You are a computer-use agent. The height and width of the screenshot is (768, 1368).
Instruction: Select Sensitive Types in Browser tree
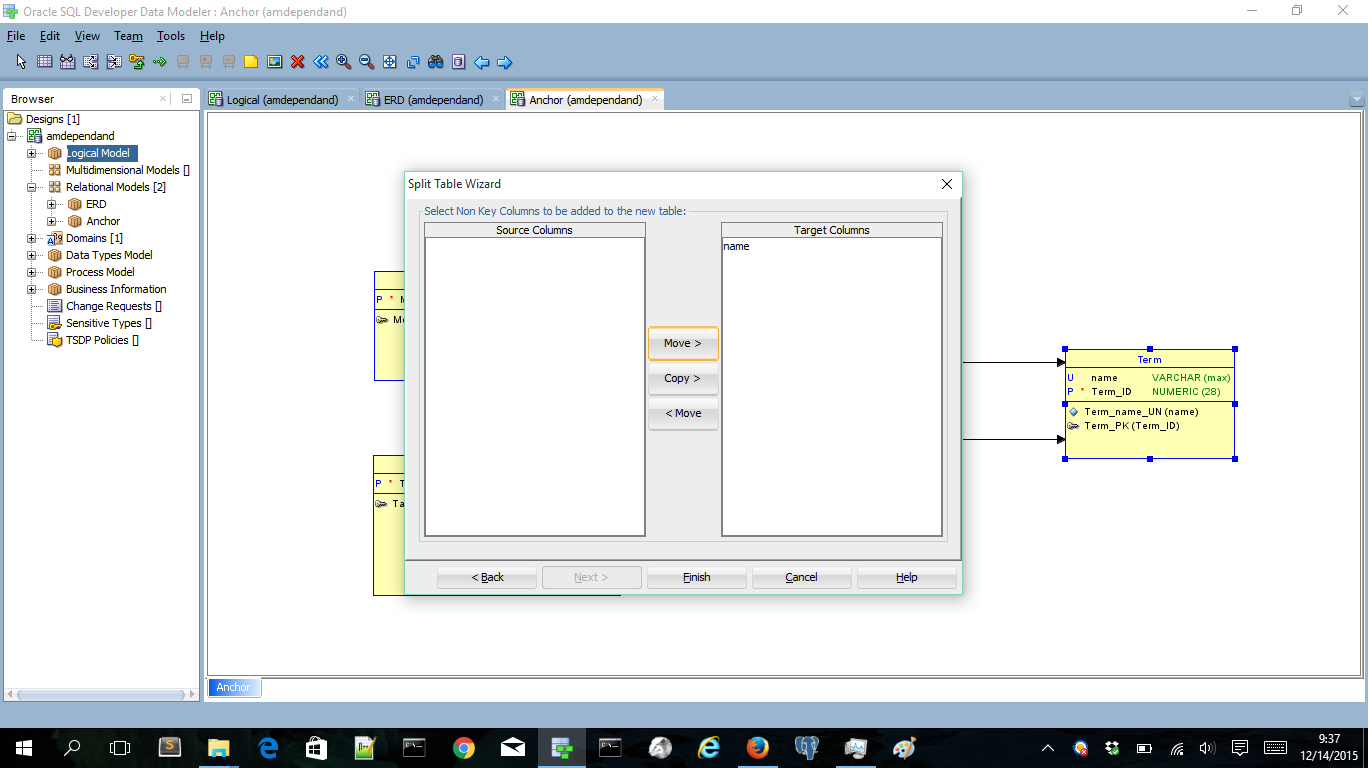tap(103, 323)
